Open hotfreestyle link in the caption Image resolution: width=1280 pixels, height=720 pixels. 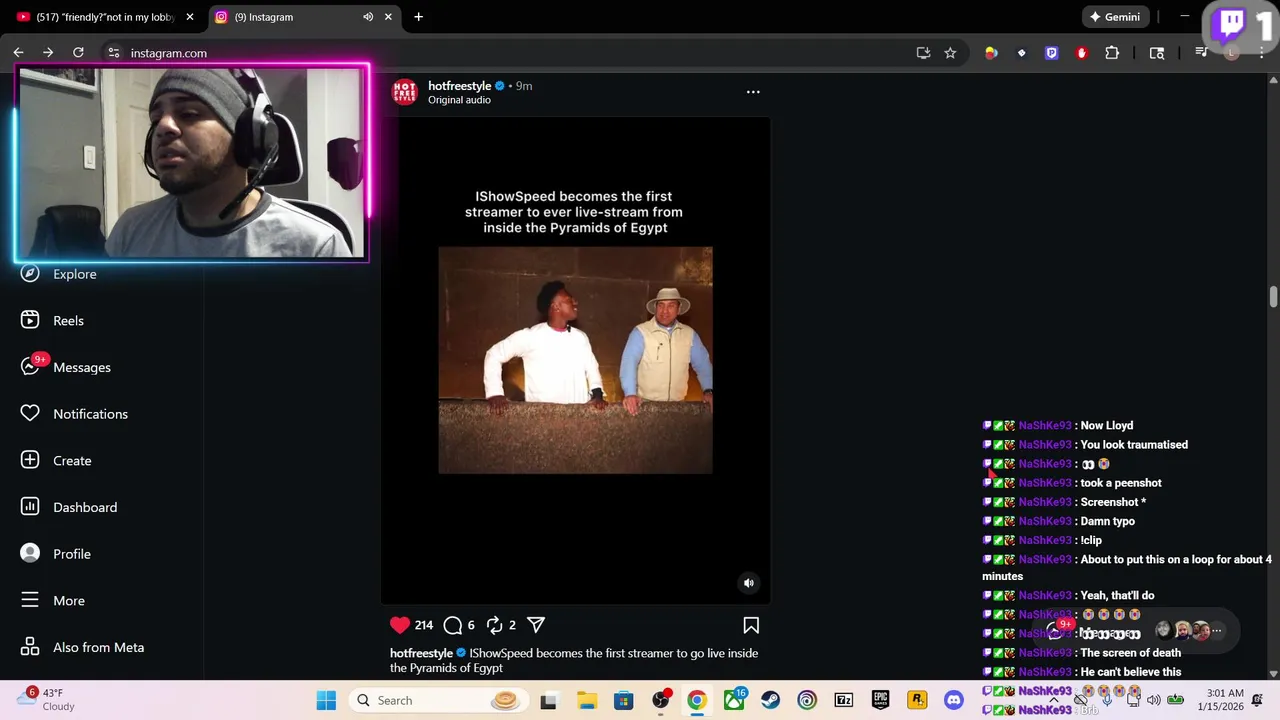tap(421, 653)
